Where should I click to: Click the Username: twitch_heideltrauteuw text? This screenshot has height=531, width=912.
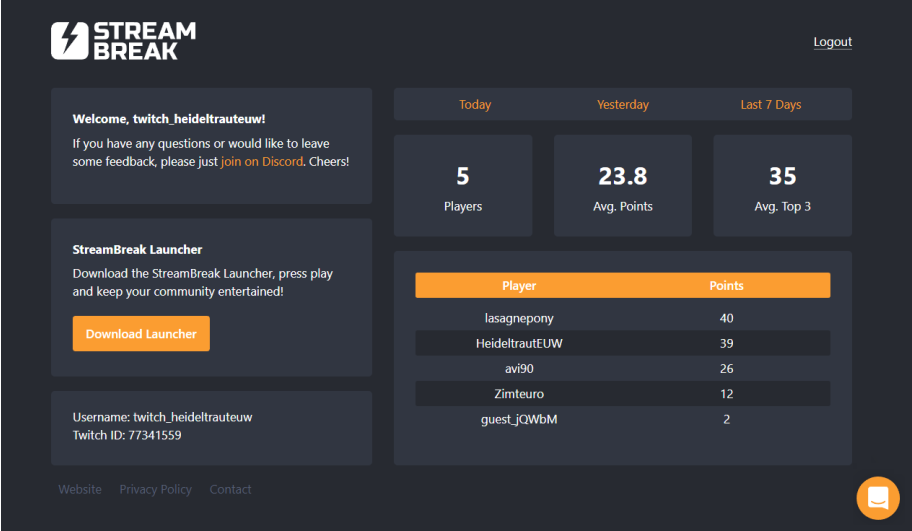[162, 417]
